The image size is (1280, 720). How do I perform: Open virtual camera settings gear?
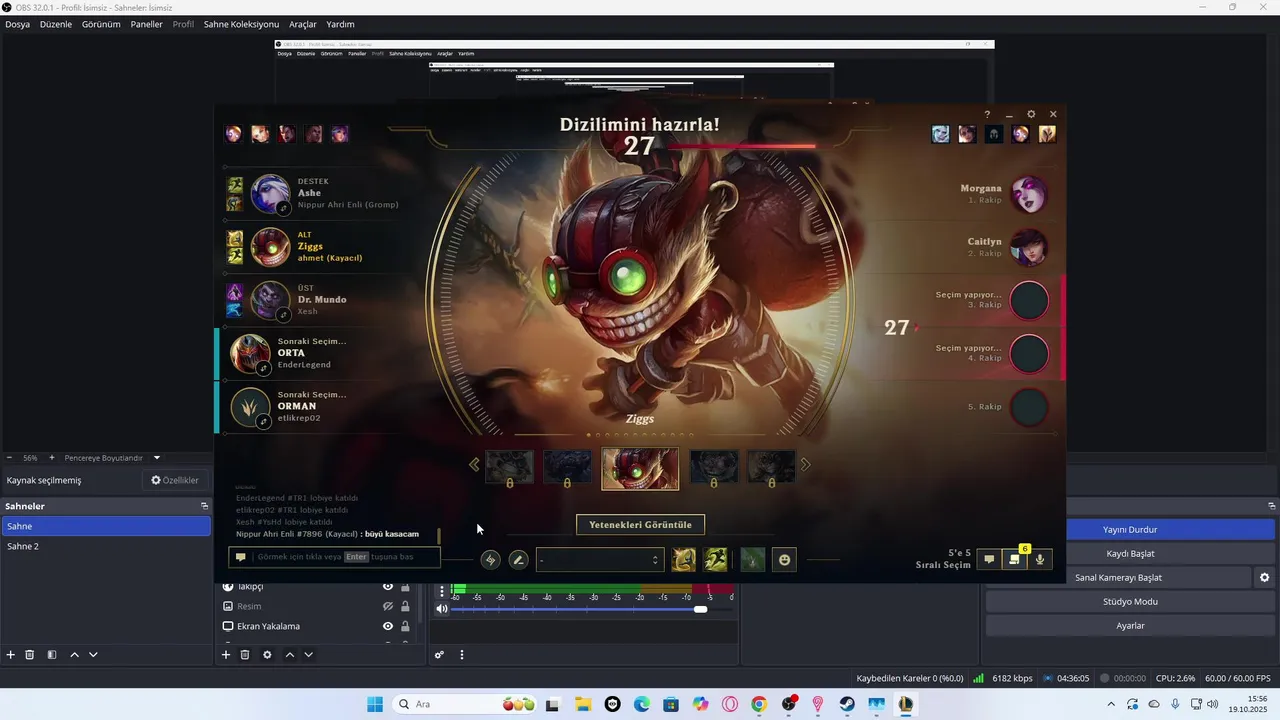tap(1264, 578)
